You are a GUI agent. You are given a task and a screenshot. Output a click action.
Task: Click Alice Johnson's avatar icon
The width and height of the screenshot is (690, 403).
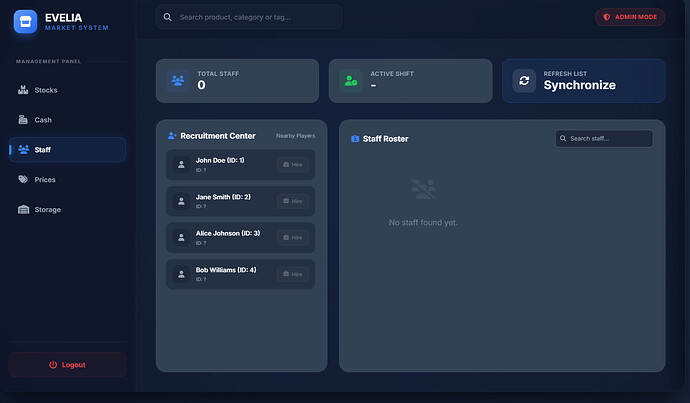(181, 238)
